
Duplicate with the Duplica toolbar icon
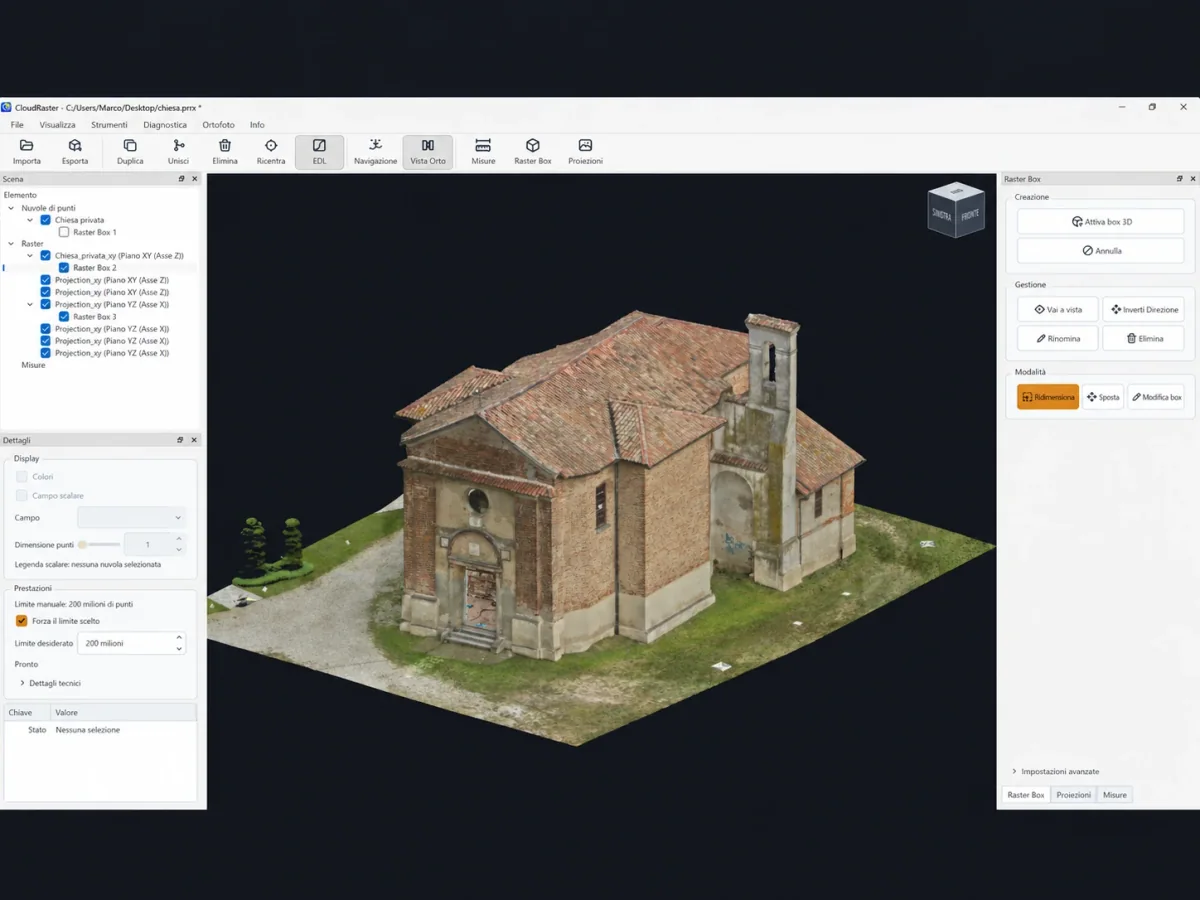tap(130, 152)
